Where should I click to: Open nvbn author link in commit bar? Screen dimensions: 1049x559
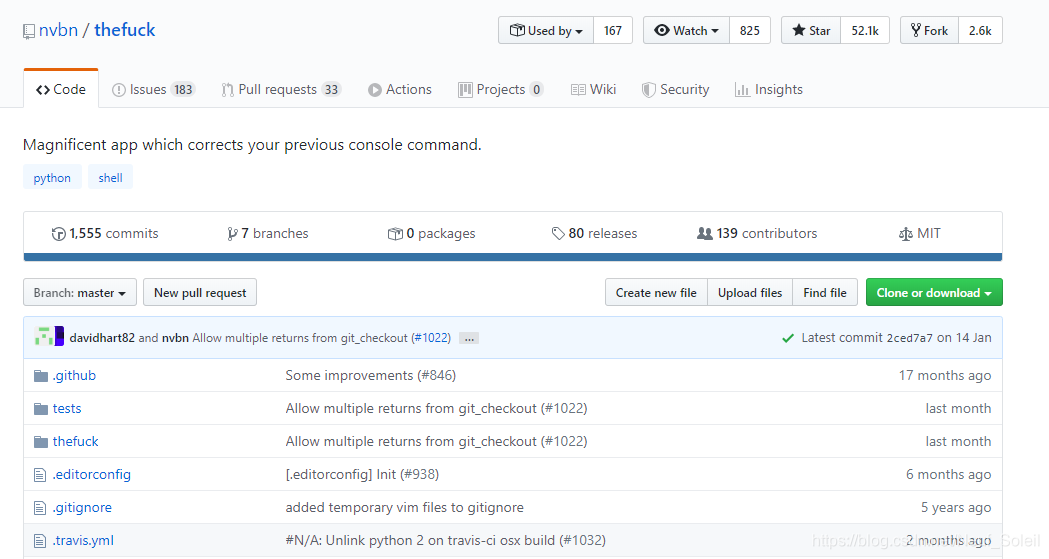click(x=175, y=338)
